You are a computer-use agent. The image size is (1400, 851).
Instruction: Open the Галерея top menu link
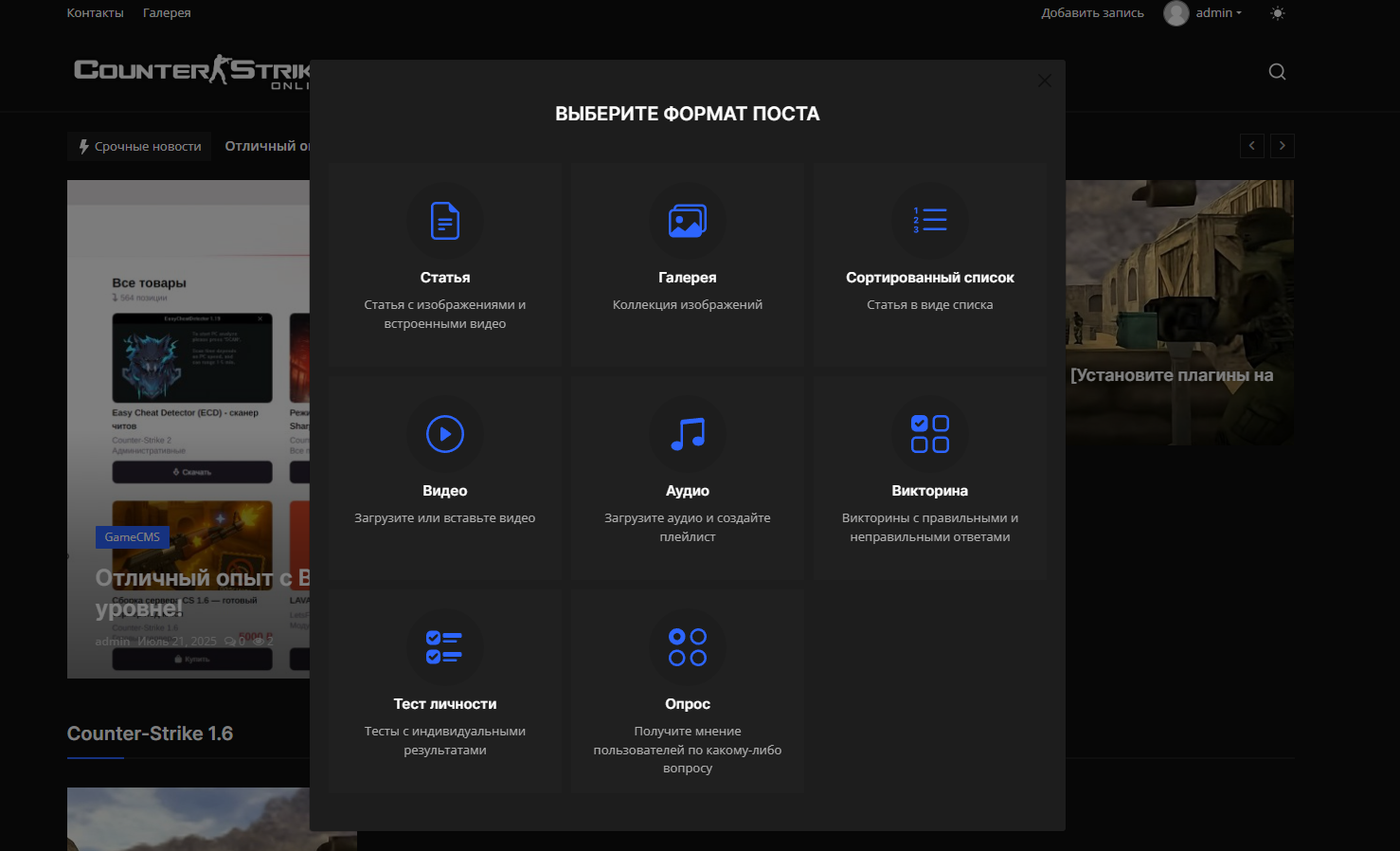167,13
